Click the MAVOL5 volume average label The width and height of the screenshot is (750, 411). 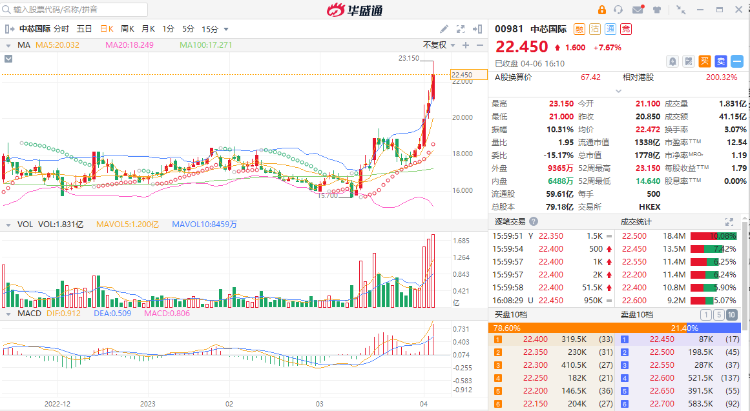[127, 224]
